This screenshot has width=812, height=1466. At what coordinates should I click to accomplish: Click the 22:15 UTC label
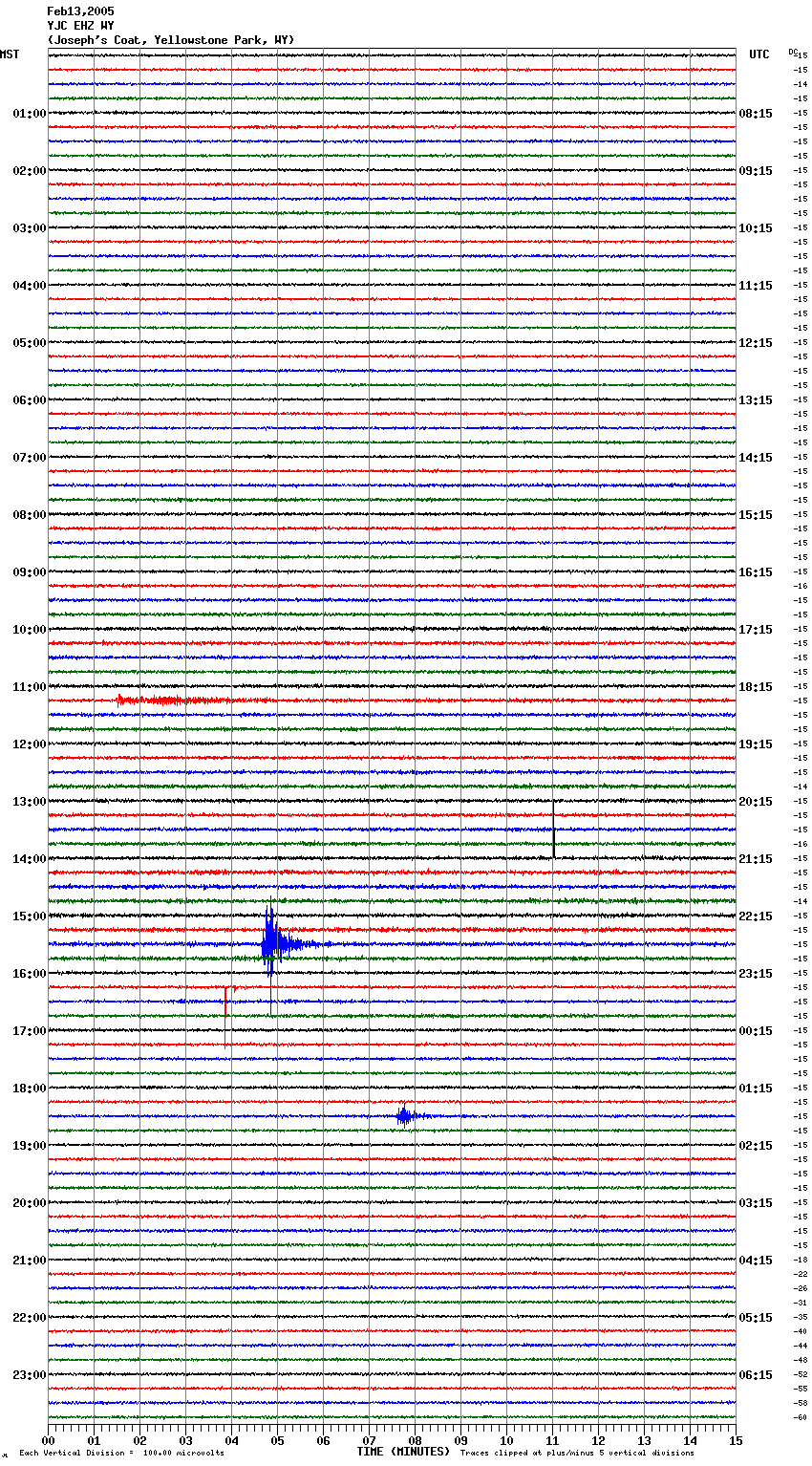click(756, 916)
